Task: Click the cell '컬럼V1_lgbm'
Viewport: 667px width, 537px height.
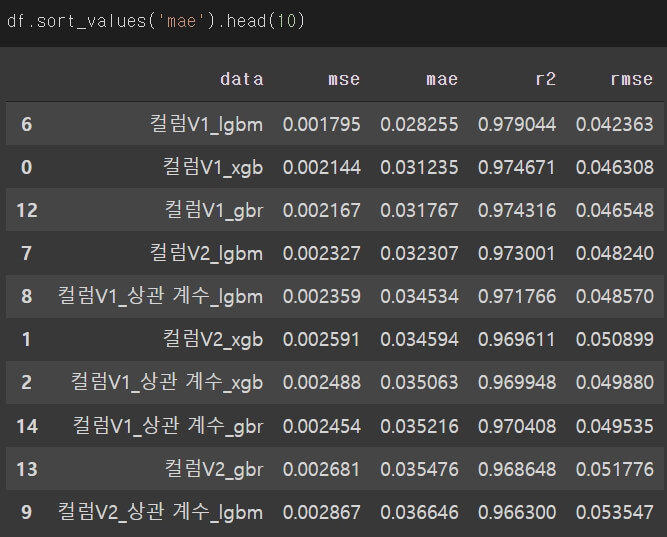Action: [206, 125]
